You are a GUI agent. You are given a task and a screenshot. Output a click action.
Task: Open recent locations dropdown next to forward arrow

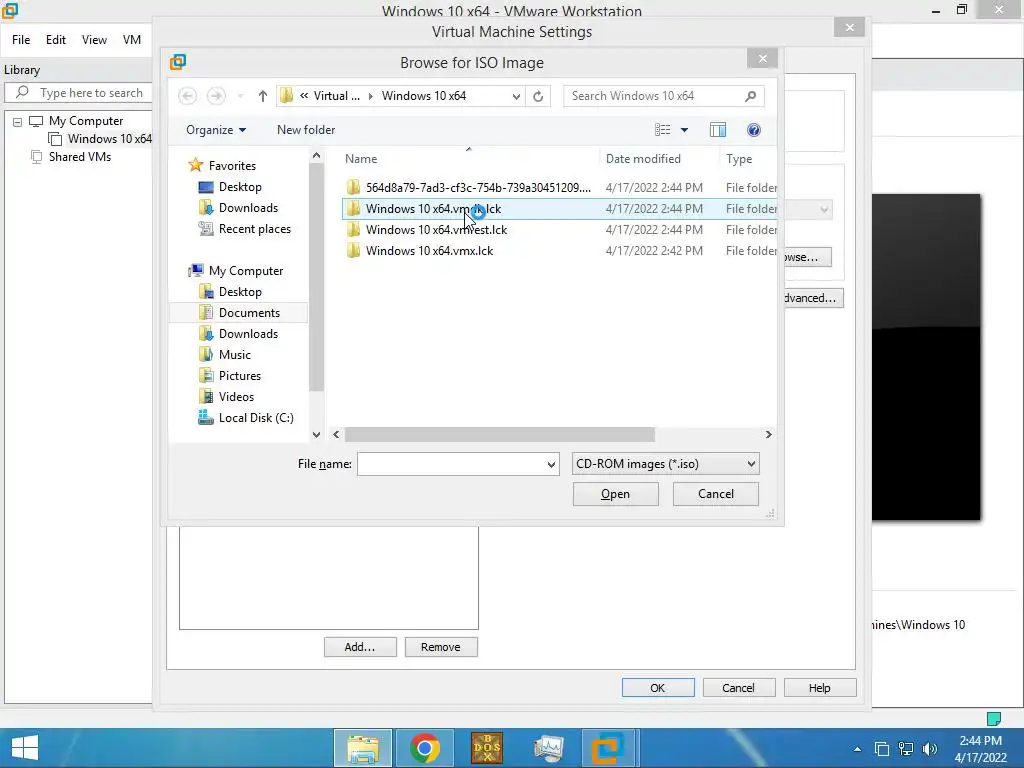pos(240,96)
